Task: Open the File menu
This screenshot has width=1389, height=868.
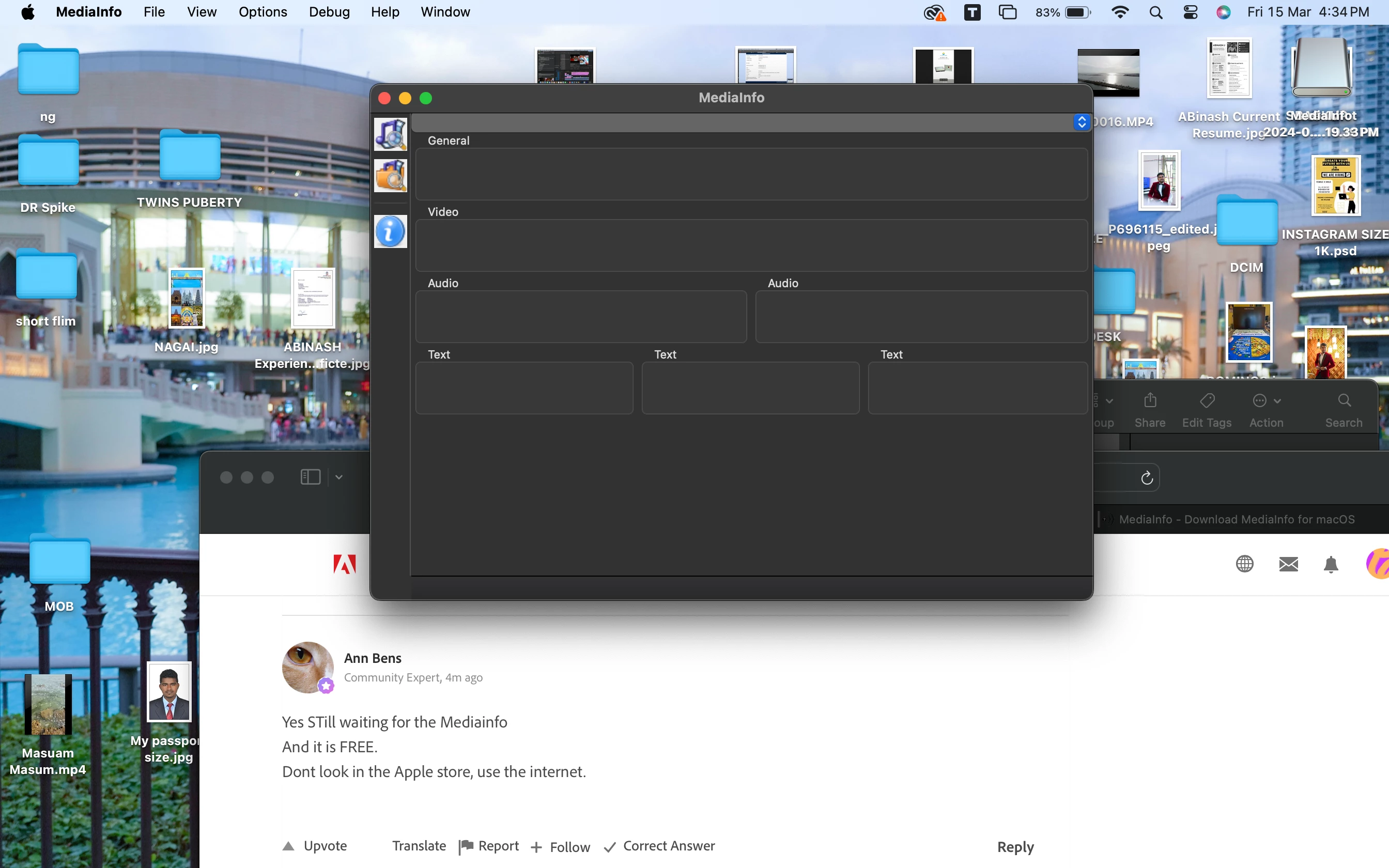Action: [x=154, y=12]
